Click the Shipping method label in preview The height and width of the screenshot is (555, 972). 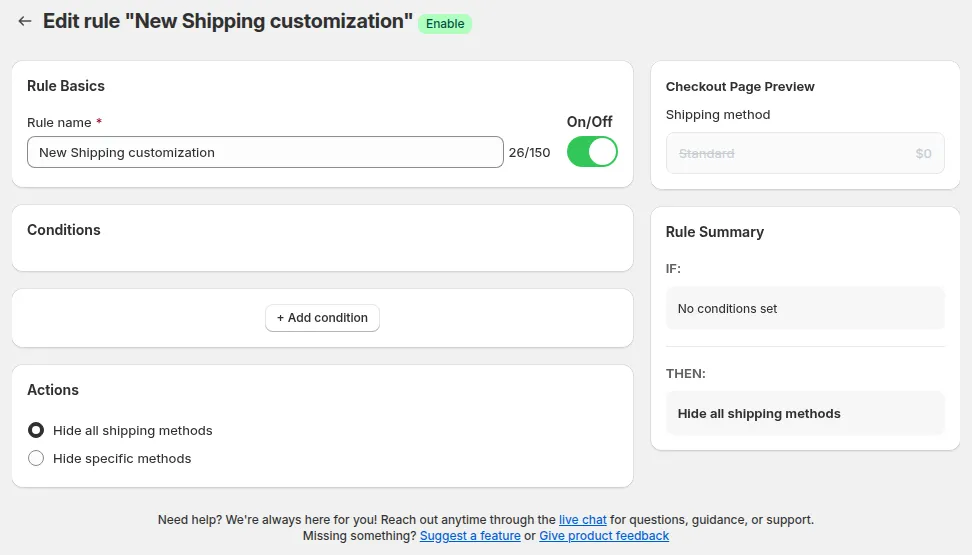tap(718, 115)
